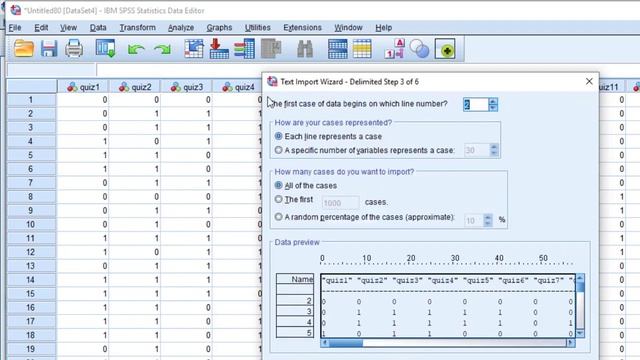This screenshot has width=640, height=360.
Task: Open the File menu
Action: (x=15, y=27)
